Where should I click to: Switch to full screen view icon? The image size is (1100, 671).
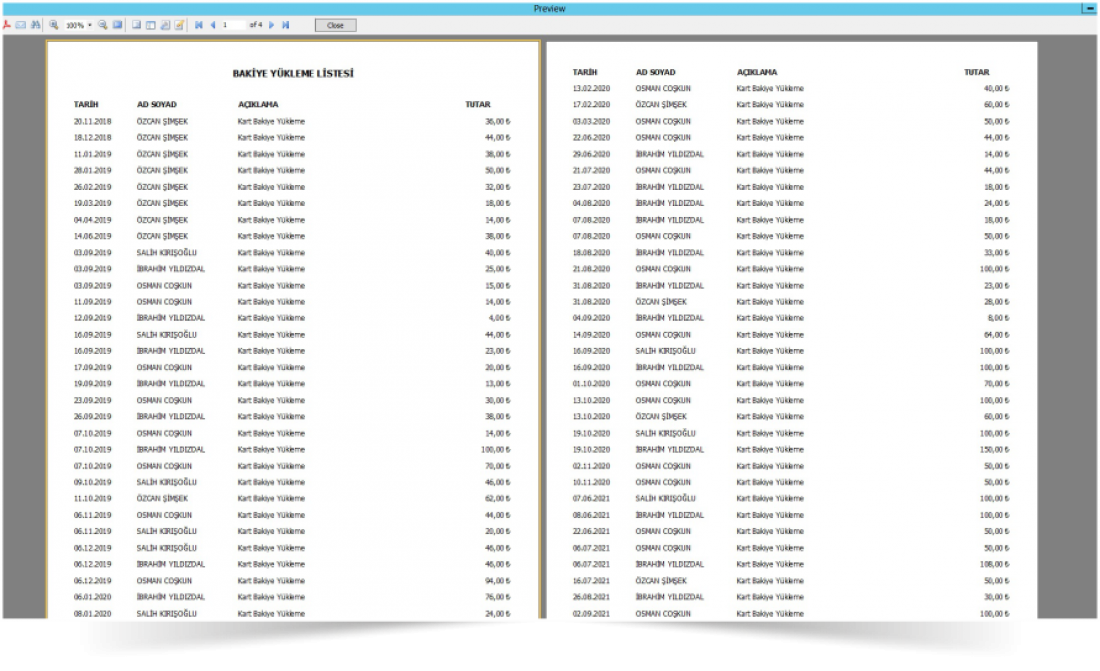click(117, 24)
